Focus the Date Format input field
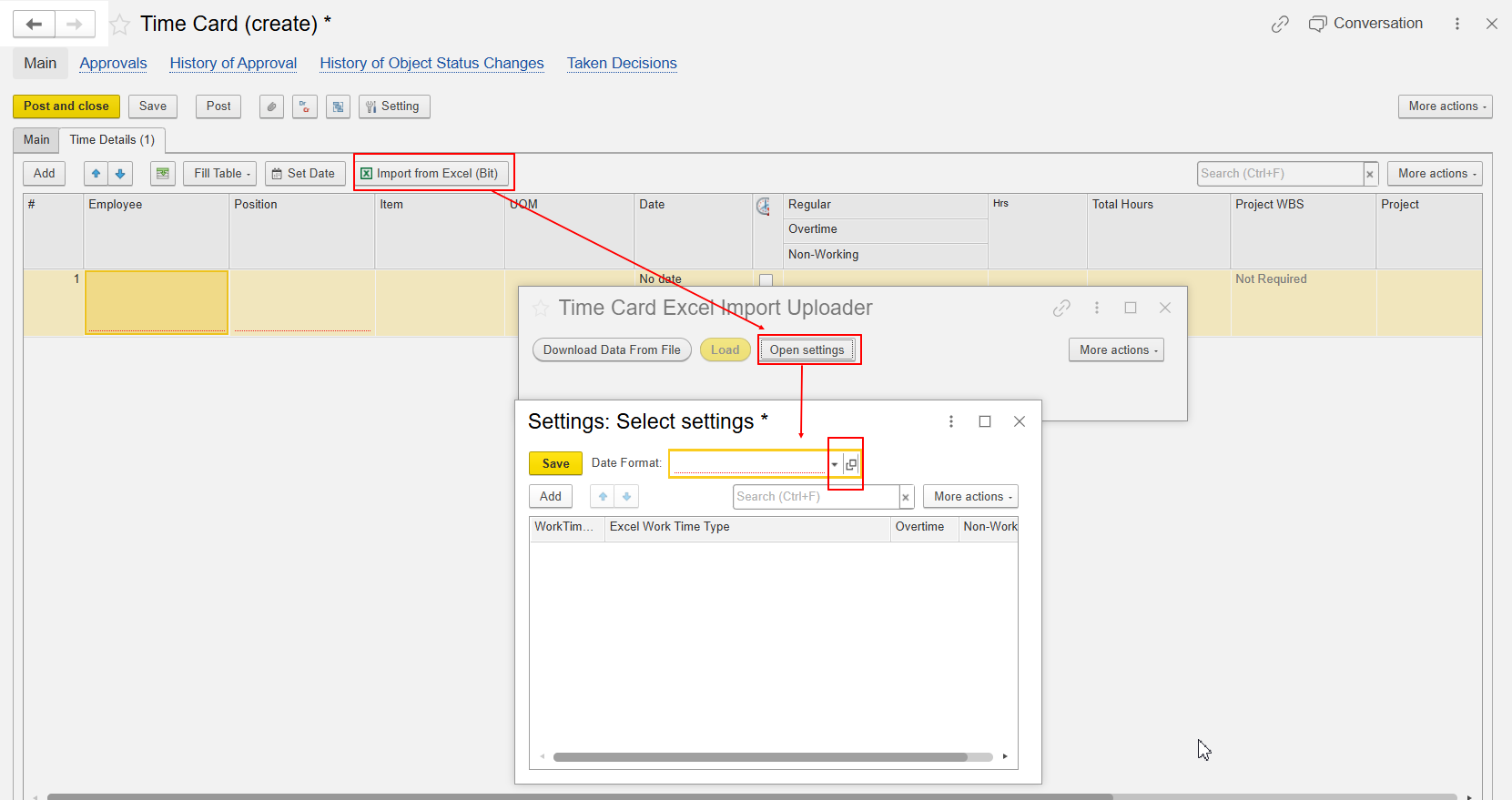 tap(748, 464)
